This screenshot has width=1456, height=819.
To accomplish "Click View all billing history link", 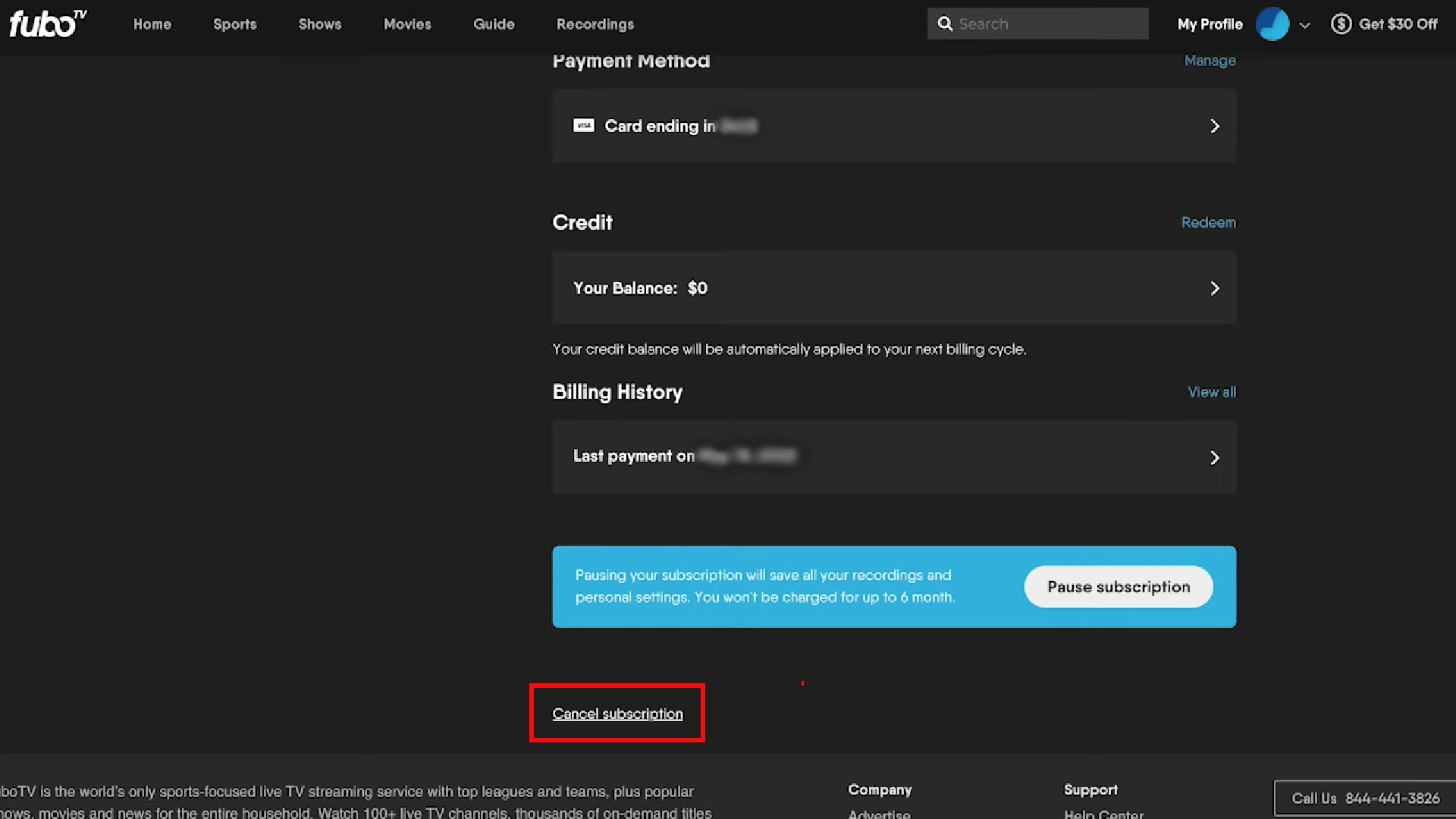I will (x=1211, y=391).
